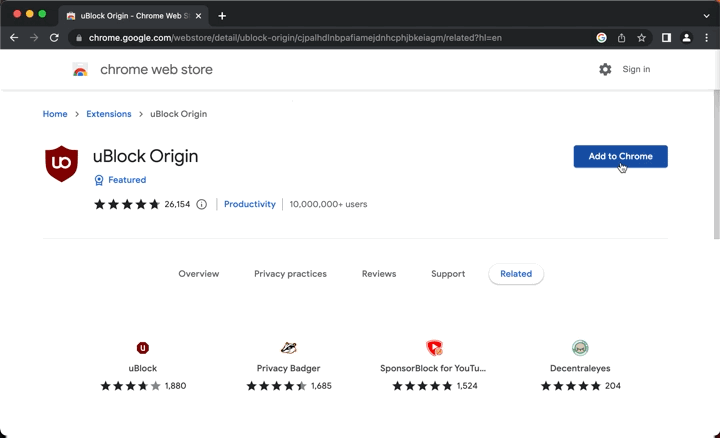The image size is (720, 438).
Task: Switch to the Reviews tab
Action: point(379,274)
